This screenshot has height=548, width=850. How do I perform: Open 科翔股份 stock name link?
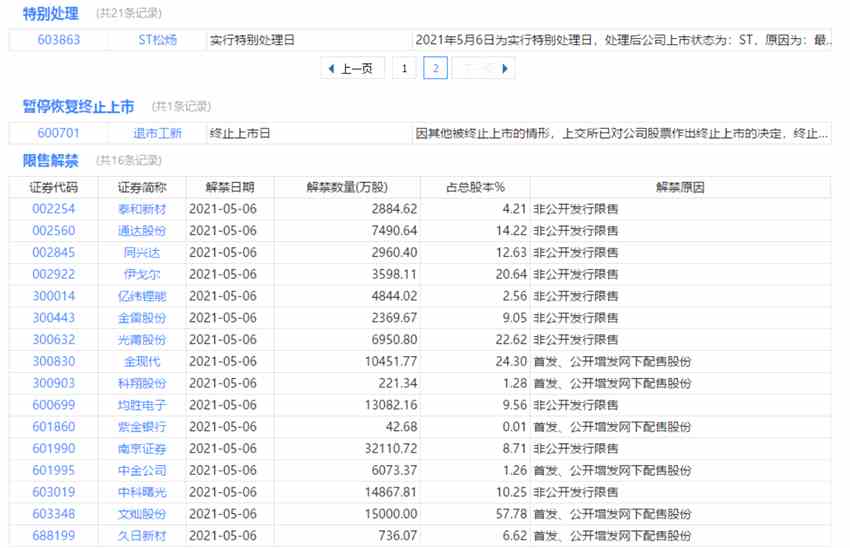point(142,383)
